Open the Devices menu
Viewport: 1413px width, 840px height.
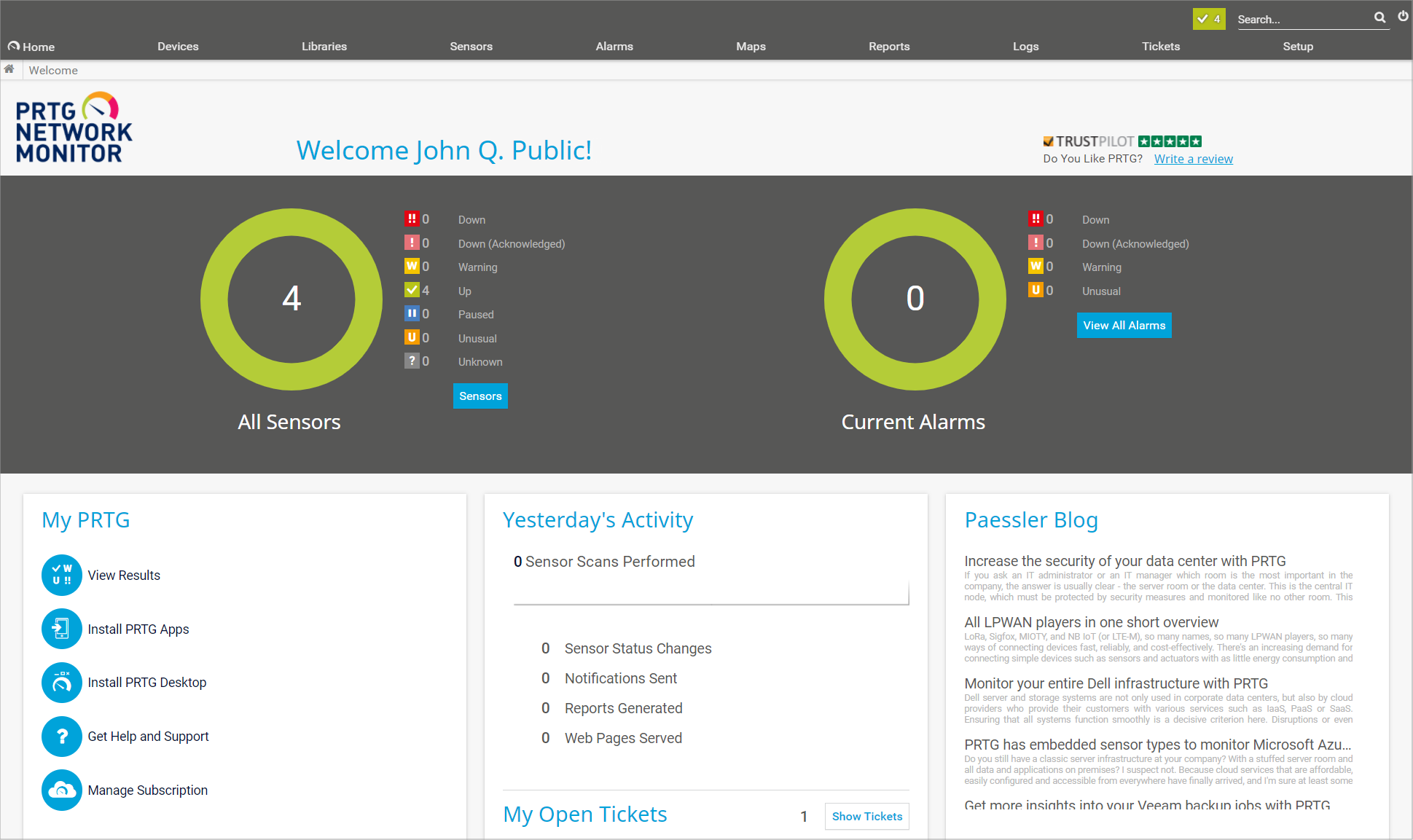(x=178, y=47)
